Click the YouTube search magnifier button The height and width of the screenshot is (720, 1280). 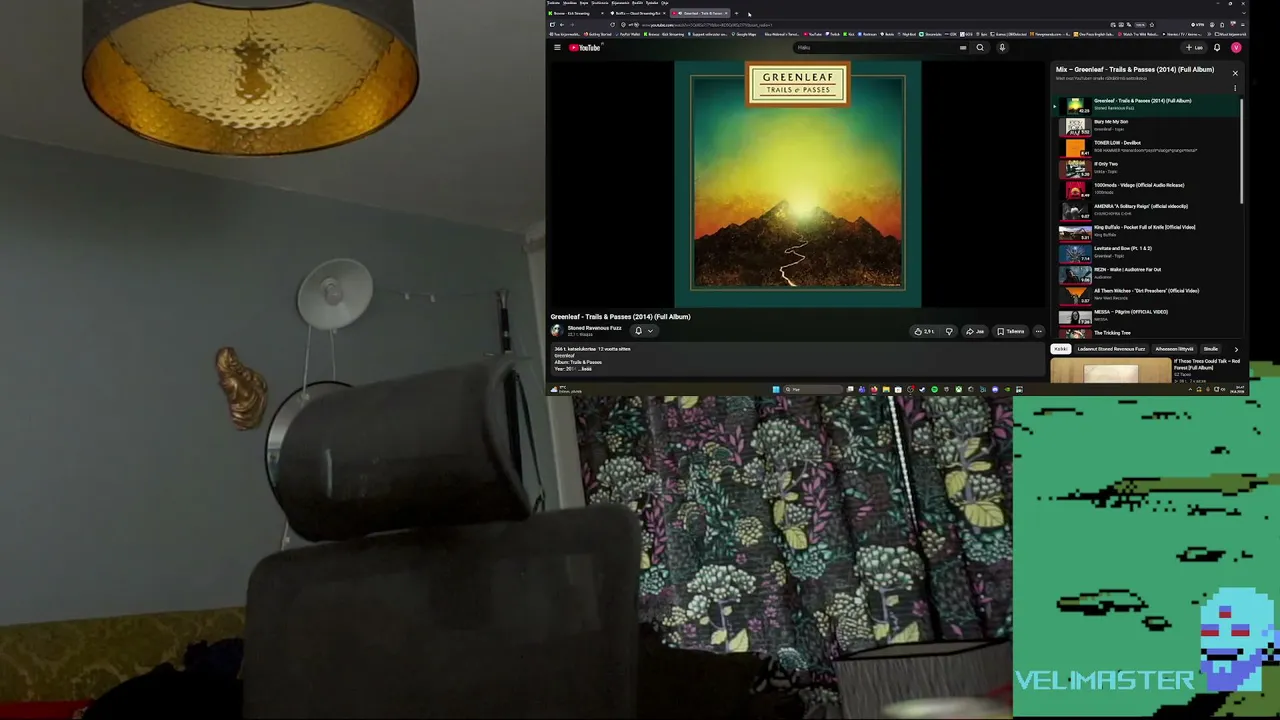(980, 47)
